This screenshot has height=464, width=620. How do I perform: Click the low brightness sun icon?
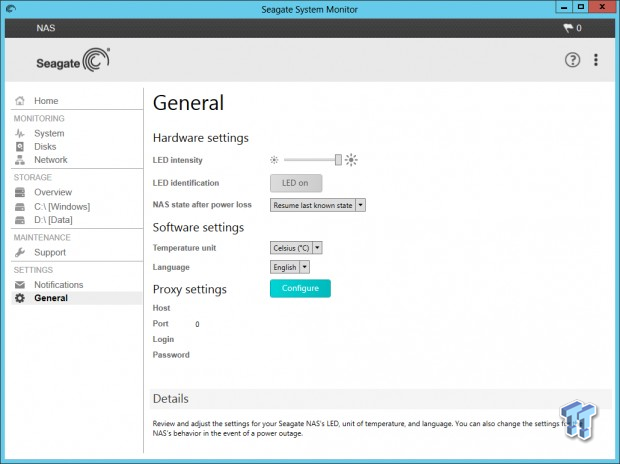[x=274, y=160]
